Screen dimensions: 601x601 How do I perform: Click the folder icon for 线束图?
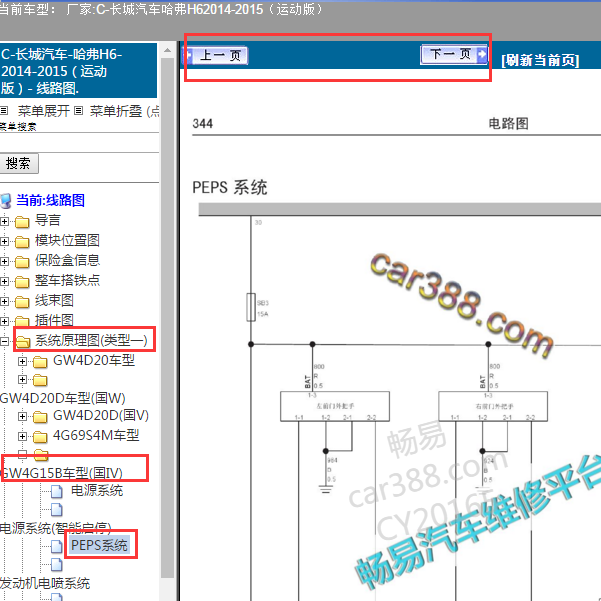[22, 302]
